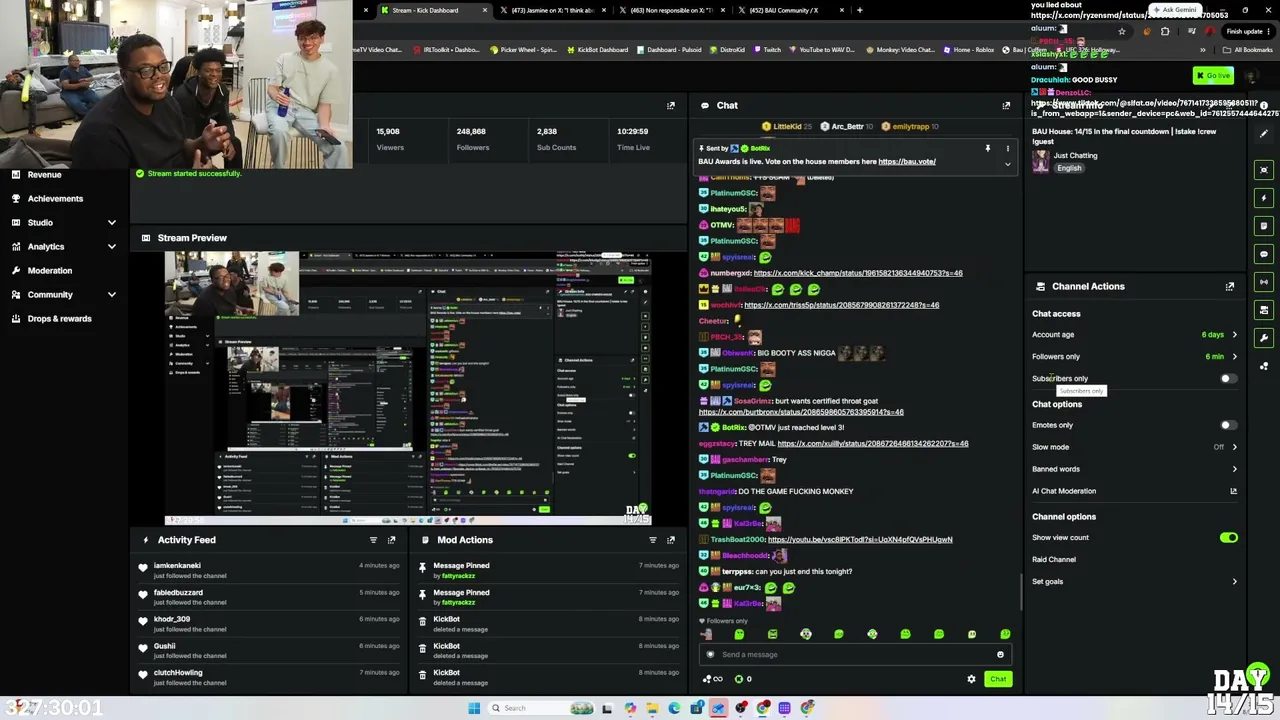1280x720 pixels.
Task: Open the Revenue section icon
Action: (x=15, y=175)
